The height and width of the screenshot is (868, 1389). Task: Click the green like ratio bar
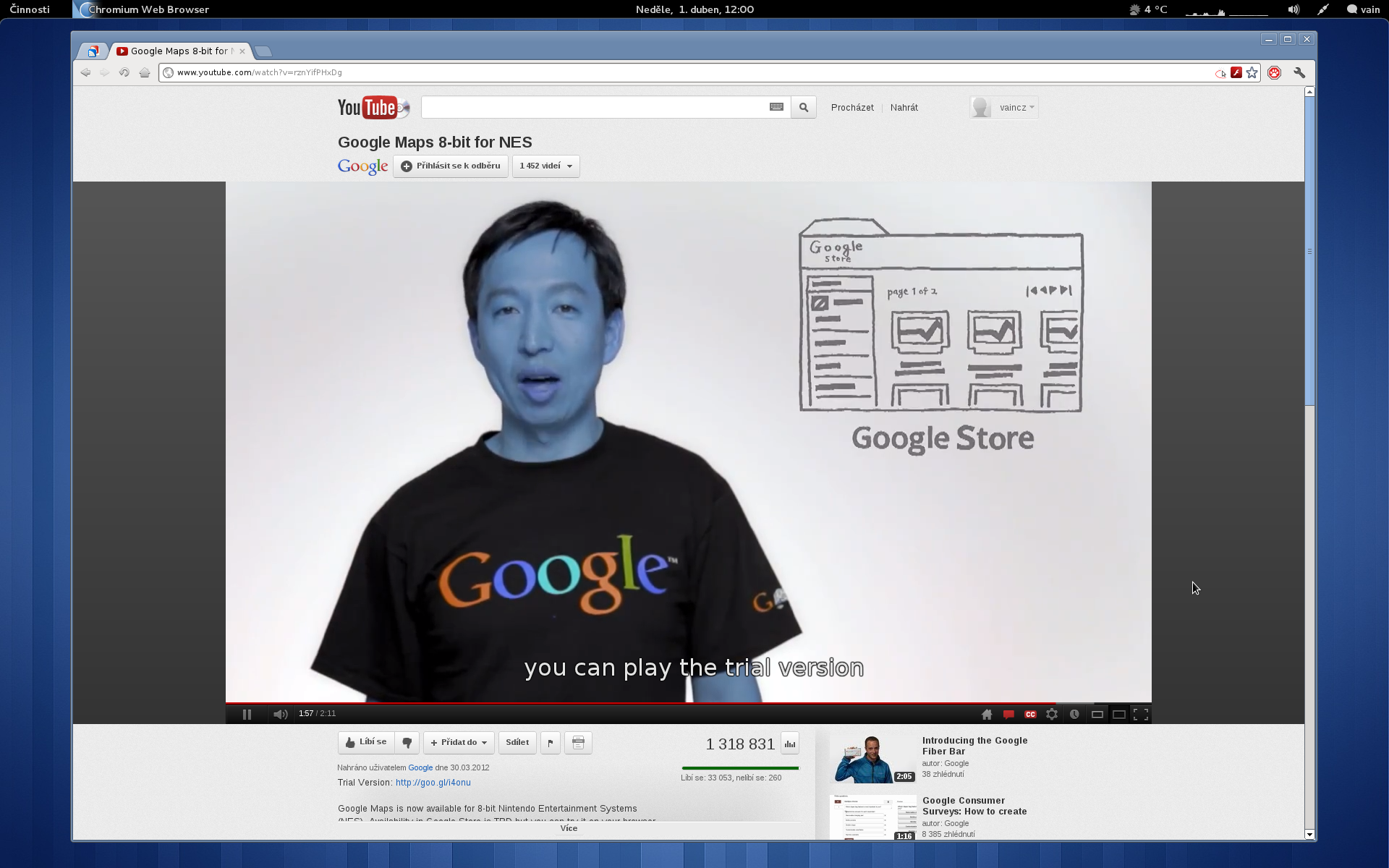pyautogui.click(x=740, y=768)
